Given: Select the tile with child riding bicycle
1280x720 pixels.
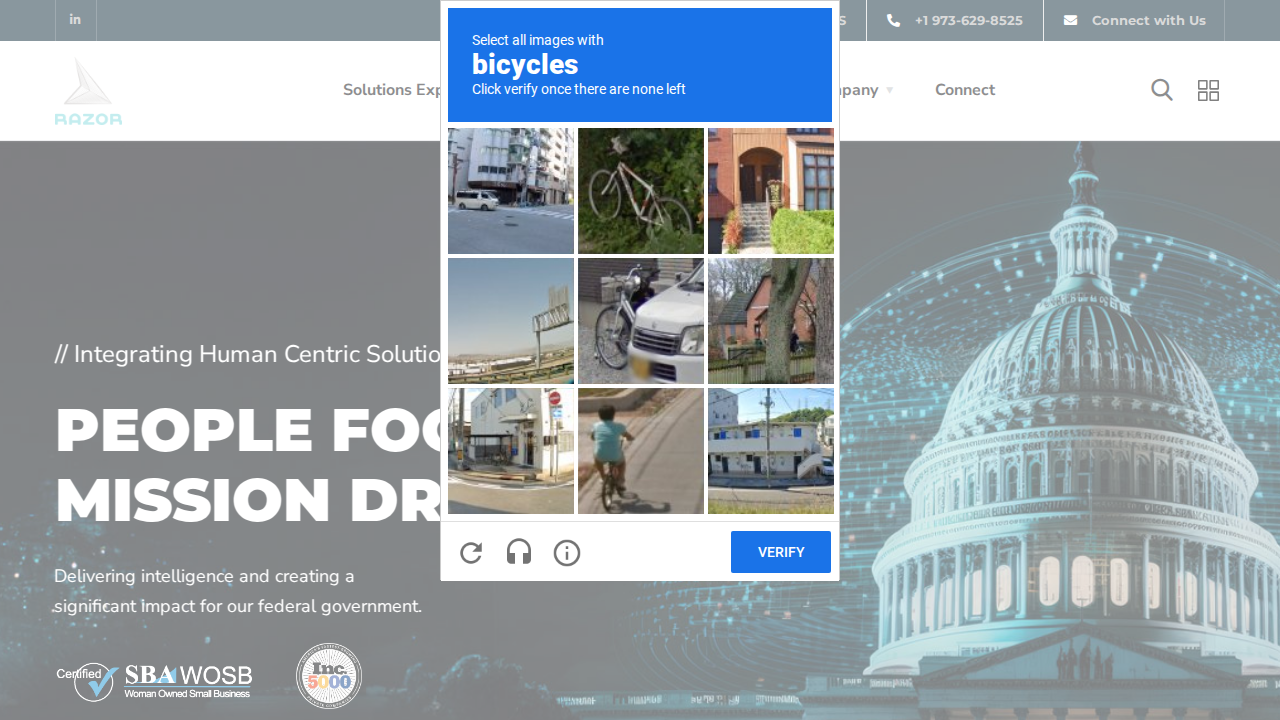Looking at the screenshot, I should click(641, 451).
